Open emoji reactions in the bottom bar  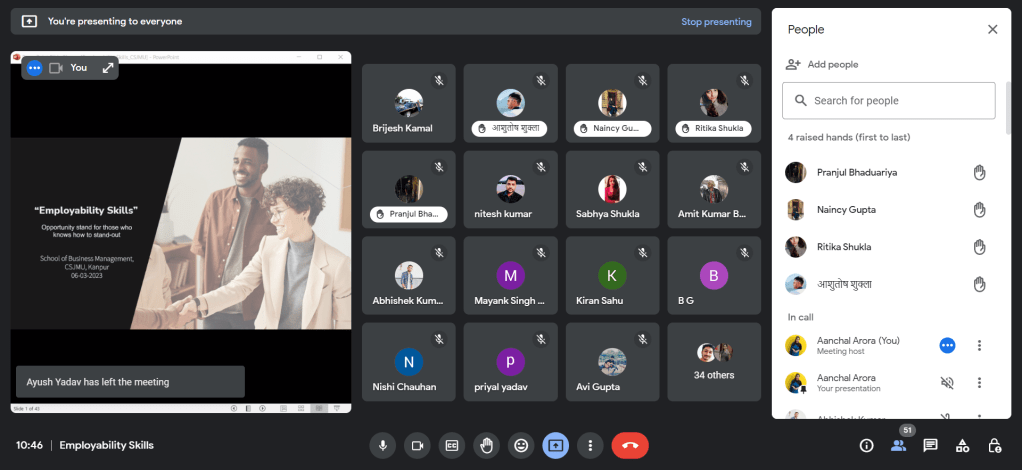520,445
